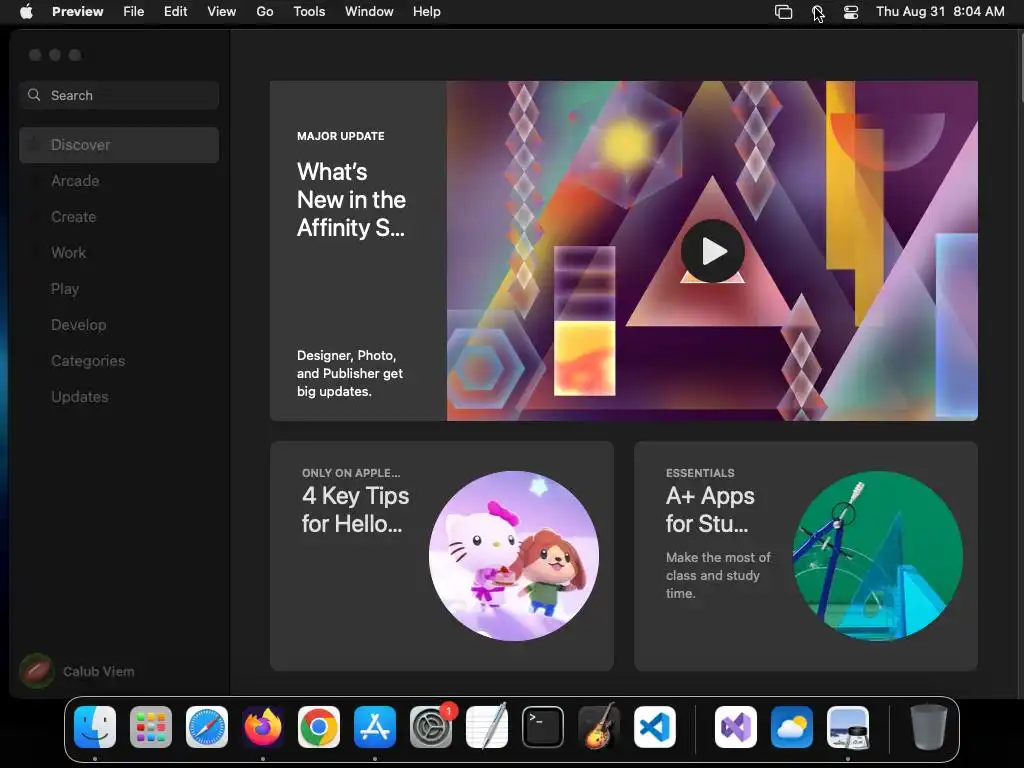Click into the Search field
The width and height of the screenshot is (1024, 768).
tap(119, 95)
